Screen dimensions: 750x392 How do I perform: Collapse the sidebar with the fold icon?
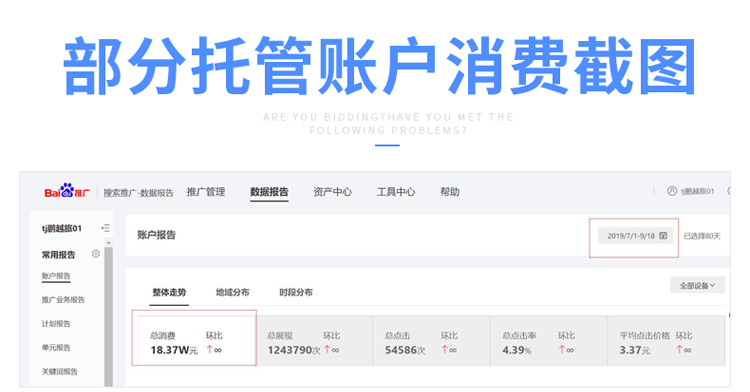(106, 228)
